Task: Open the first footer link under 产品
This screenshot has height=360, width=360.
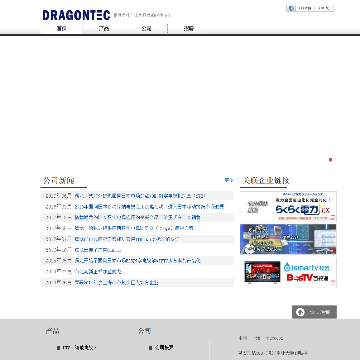Action: click(x=77, y=348)
